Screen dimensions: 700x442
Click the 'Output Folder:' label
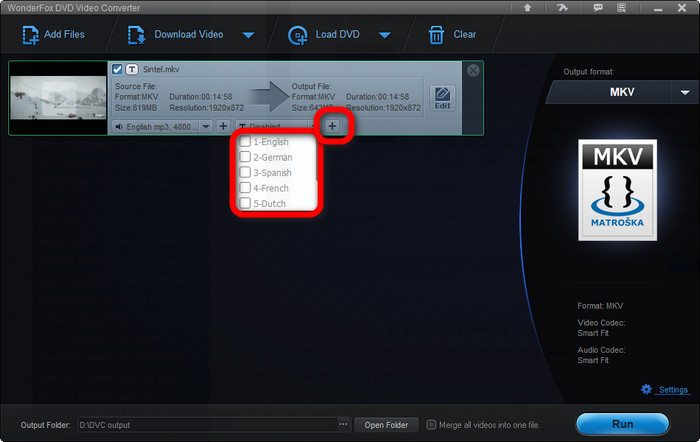[x=46, y=425]
